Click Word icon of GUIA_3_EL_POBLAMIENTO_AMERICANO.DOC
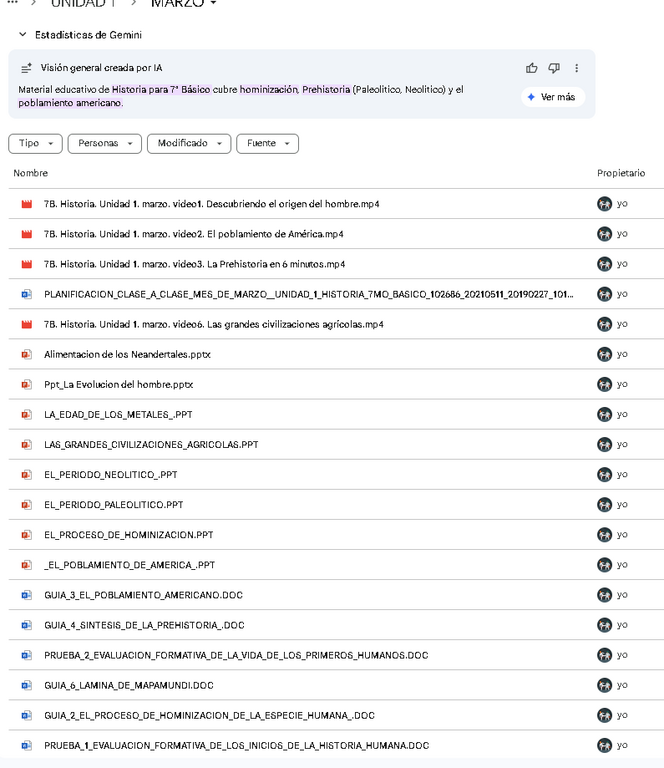Viewport: 664px width, 768px height. (x=27, y=595)
